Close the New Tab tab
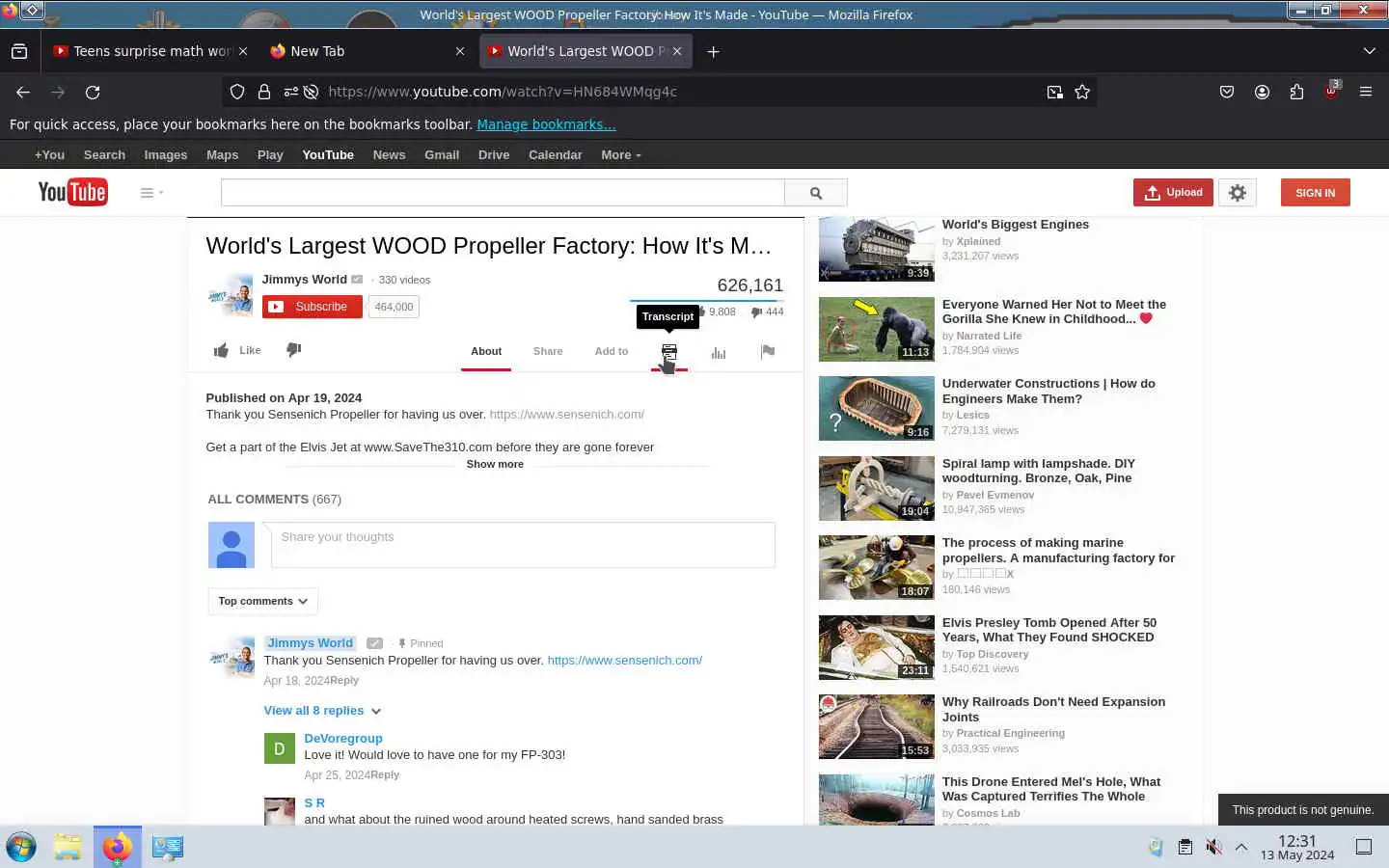This screenshot has width=1389, height=868. [460, 51]
